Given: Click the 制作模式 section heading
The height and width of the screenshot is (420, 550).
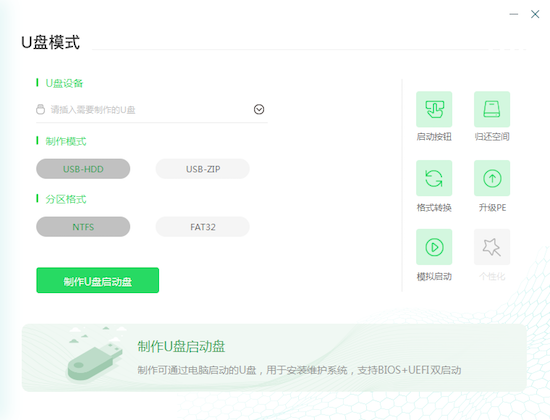Looking at the screenshot, I should [x=66, y=141].
